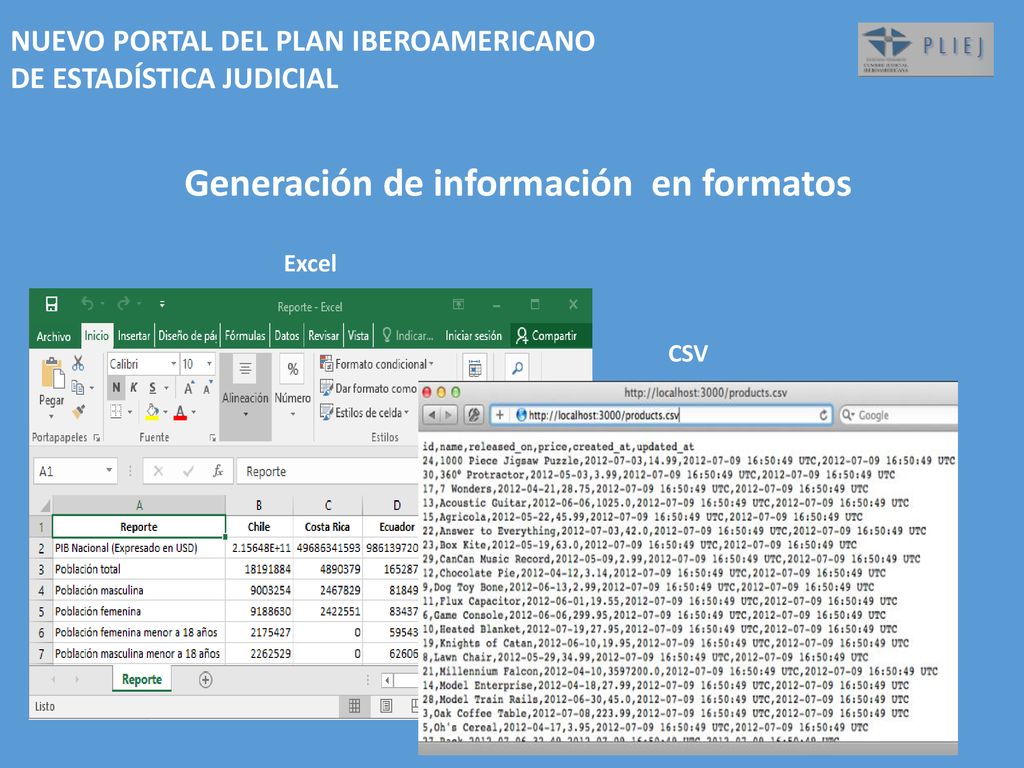Screen dimensions: 1024x768
Task: Open the font size 10 dropdown
Action: [x=209, y=364]
